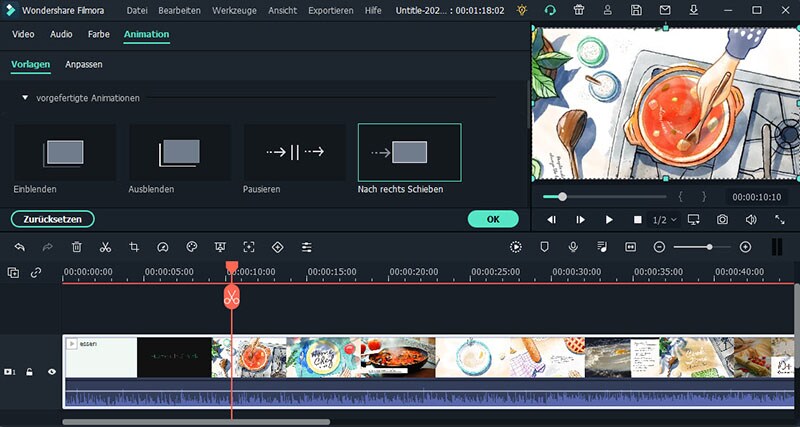This screenshot has height=427, width=800.
Task: Adjust the timeline zoom slider
Action: (x=709, y=247)
